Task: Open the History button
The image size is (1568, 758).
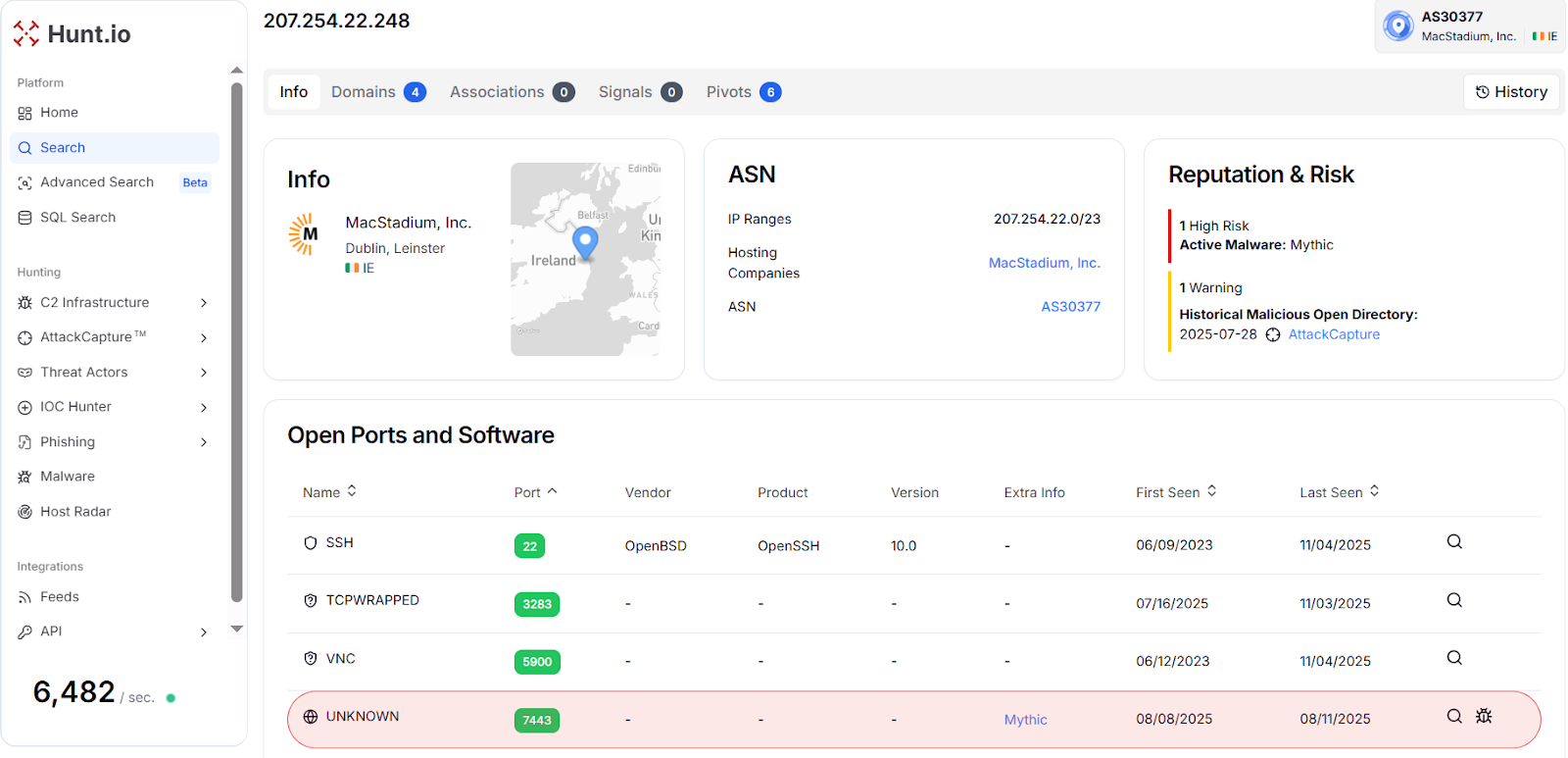Action: click(1511, 92)
